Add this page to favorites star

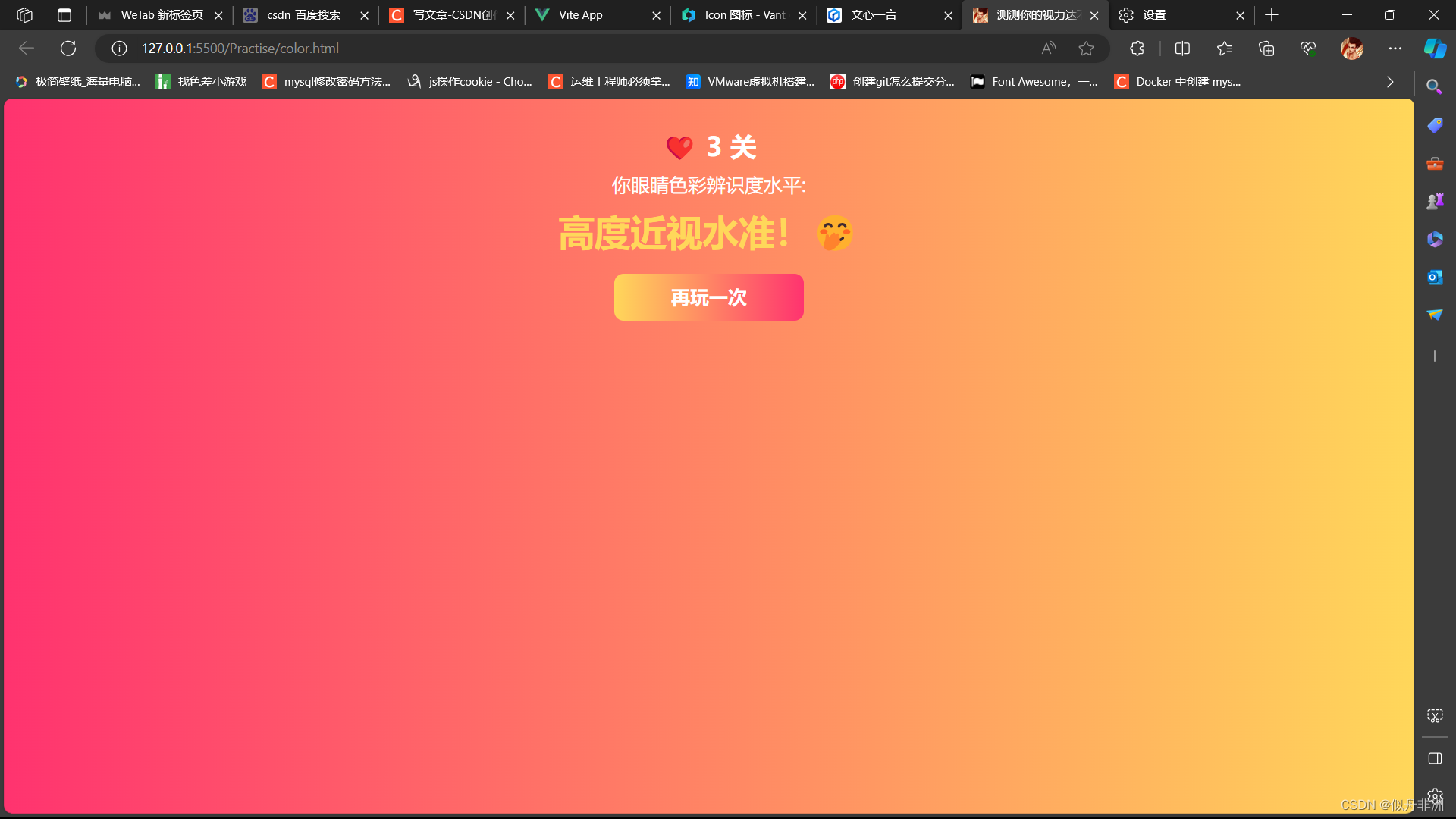coord(1086,49)
